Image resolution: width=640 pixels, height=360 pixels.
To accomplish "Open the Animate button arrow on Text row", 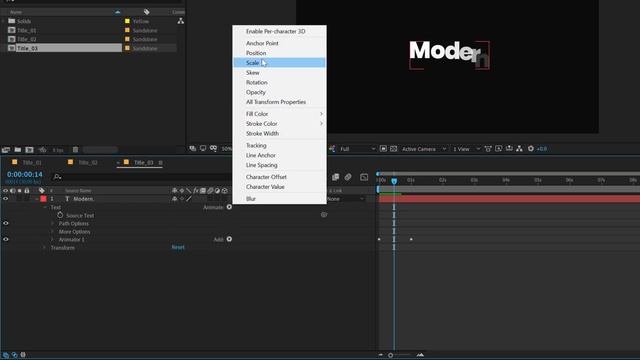I will tap(229, 207).
